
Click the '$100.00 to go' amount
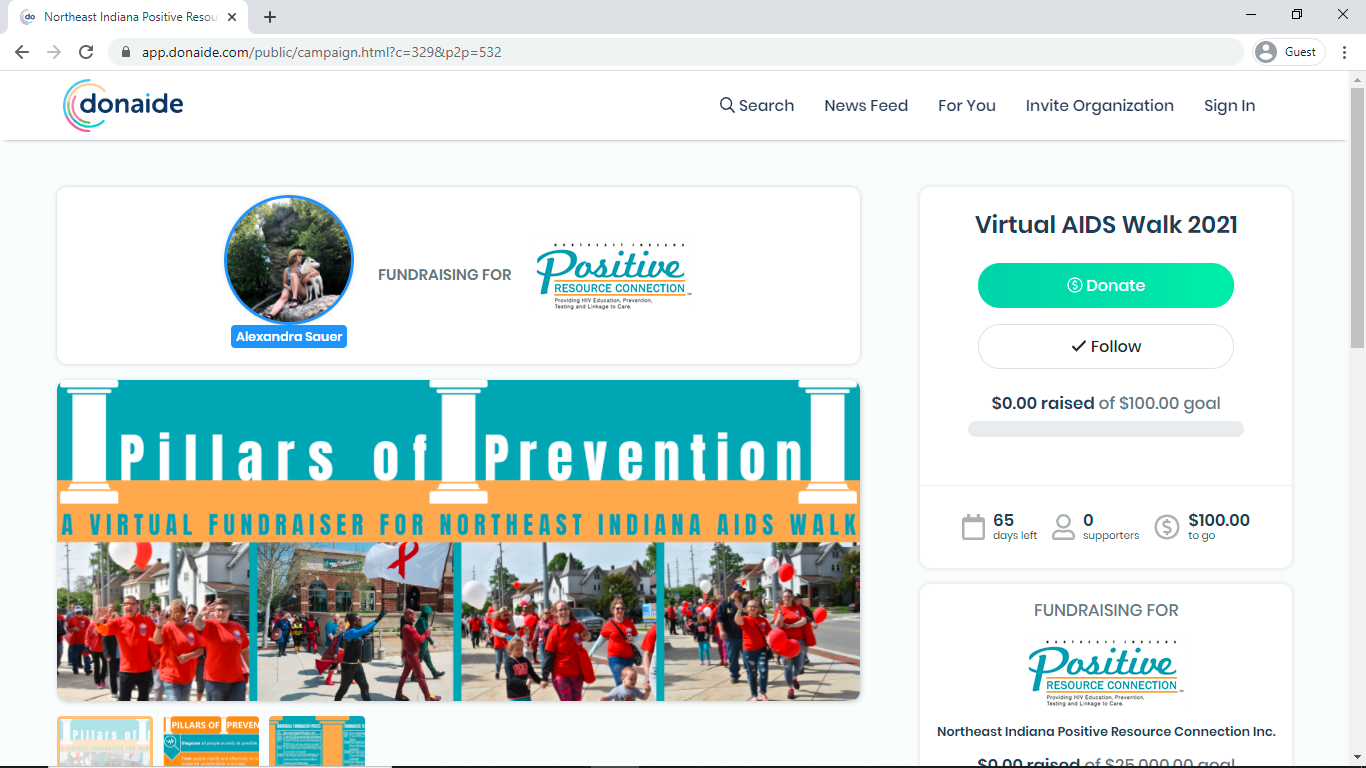tap(1219, 527)
